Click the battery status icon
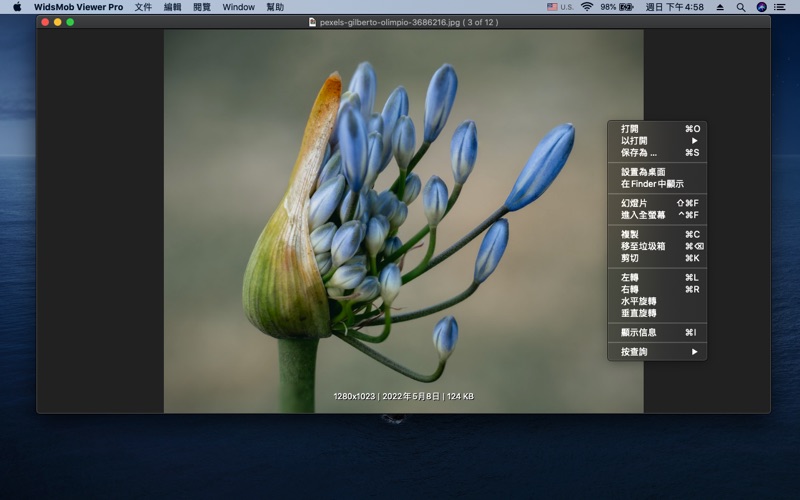This screenshot has height=500, width=800. 626,7
